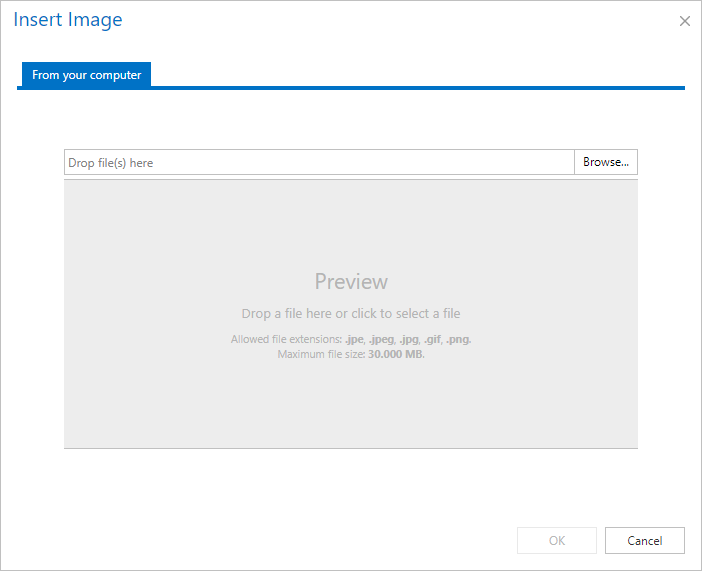Click the .jpeg extension text
The image size is (702, 571).
pos(381,339)
